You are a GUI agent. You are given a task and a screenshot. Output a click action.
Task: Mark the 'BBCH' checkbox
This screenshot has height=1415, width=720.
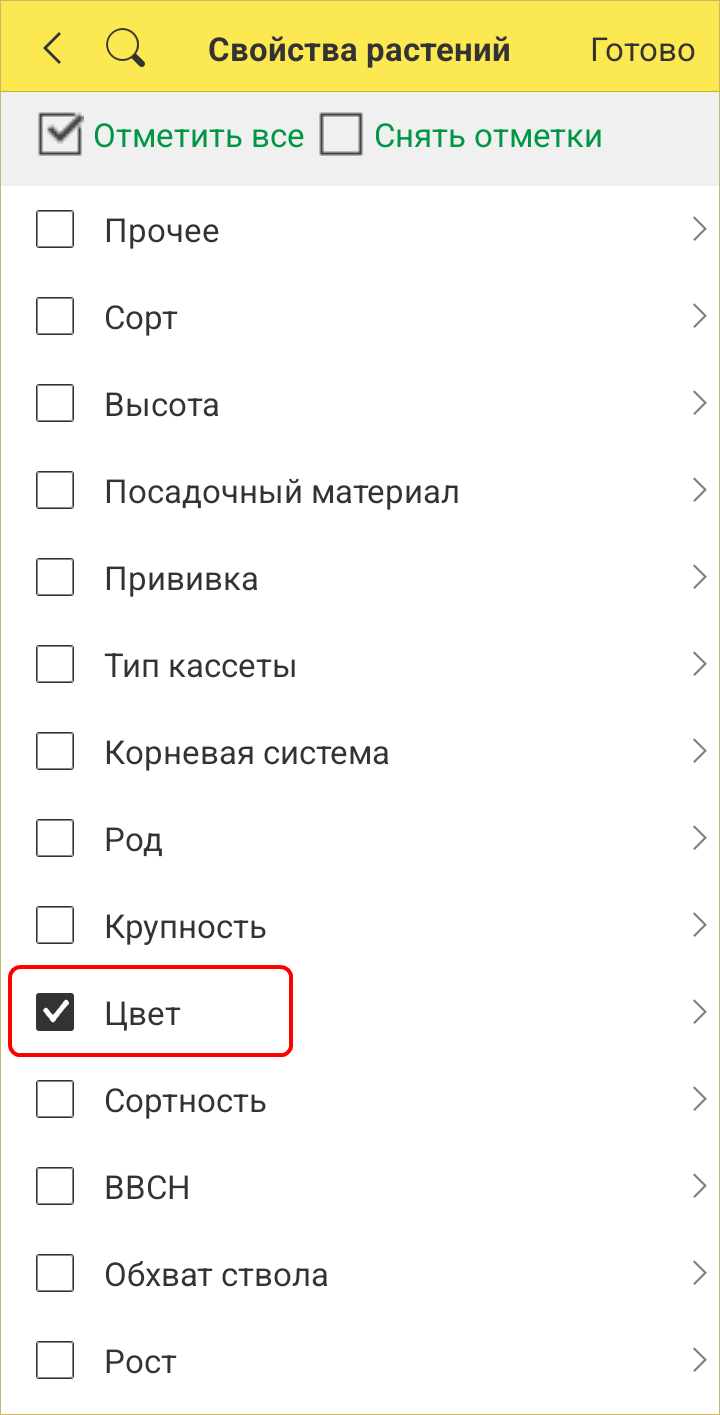click(55, 1186)
